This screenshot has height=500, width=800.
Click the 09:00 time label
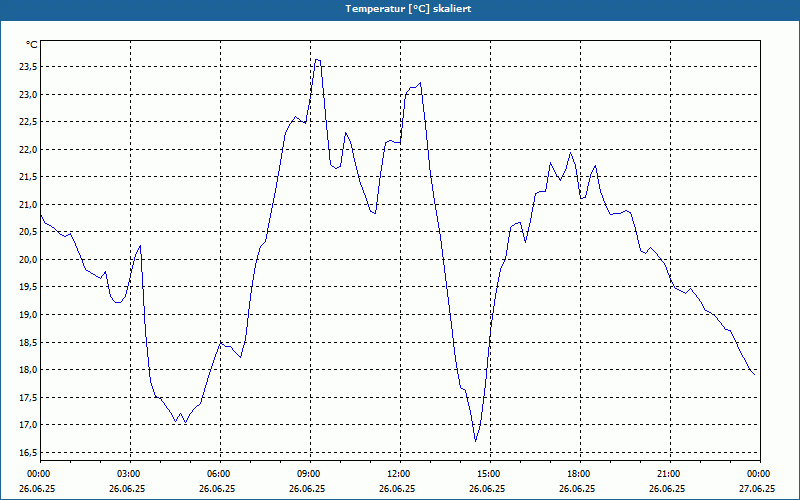(x=310, y=474)
